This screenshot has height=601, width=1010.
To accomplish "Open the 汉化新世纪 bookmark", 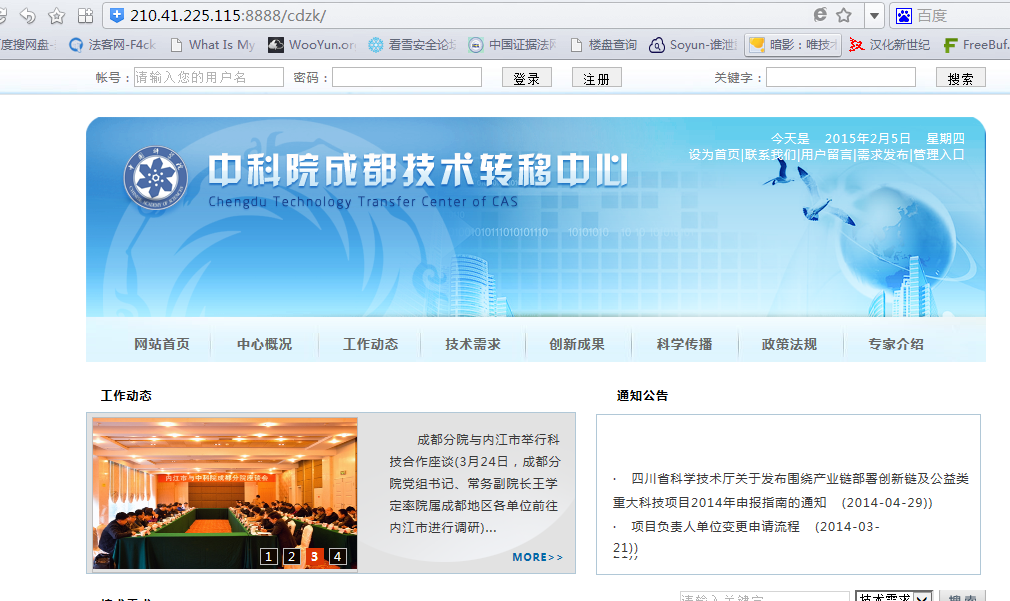I will point(890,44).
